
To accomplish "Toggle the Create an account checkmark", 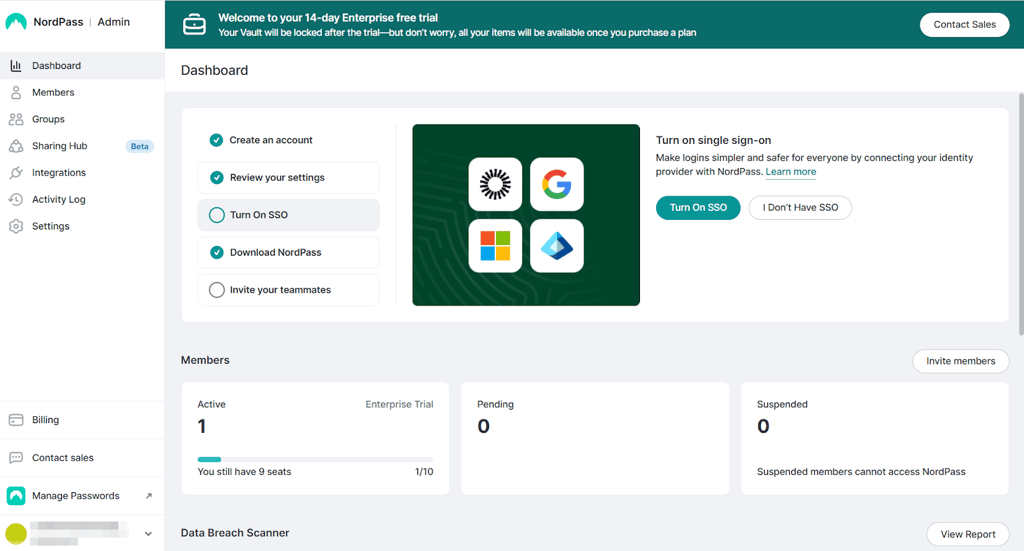I will point(216,140).
